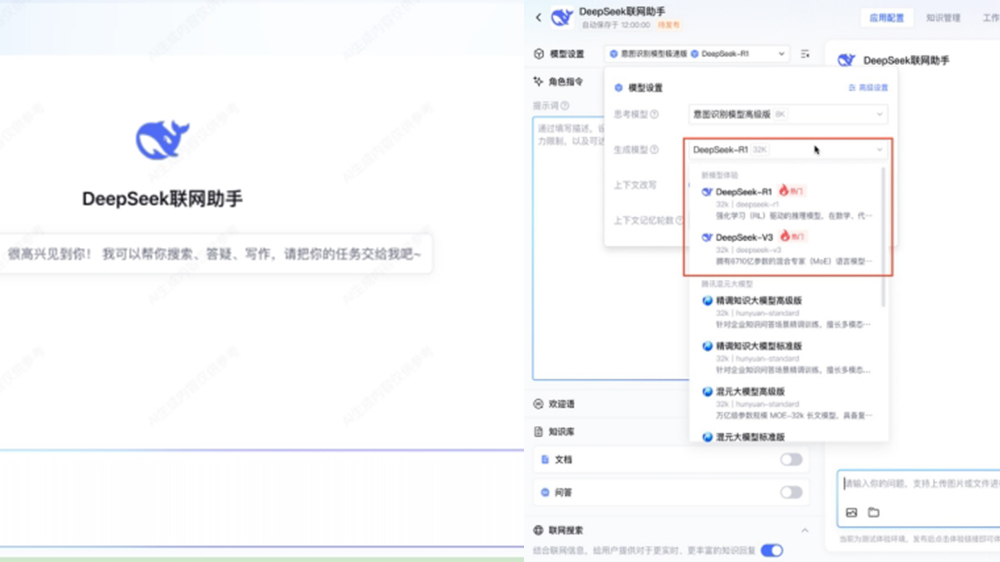The width and height of the screenshot is (1000, 562).
Task: Select 精调知识大模型高级版 model option
Action: pyautogui.click(x=787, y=312)
